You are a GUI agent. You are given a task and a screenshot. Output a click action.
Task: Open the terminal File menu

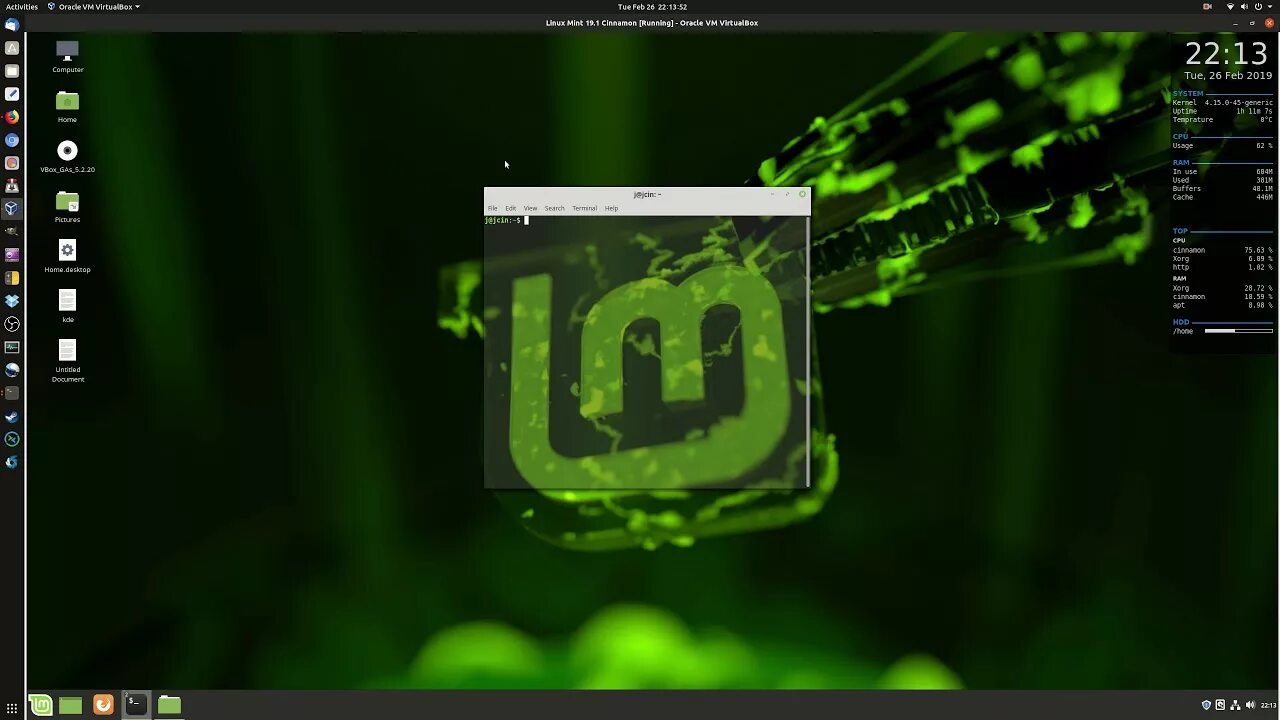coord(492,208)
